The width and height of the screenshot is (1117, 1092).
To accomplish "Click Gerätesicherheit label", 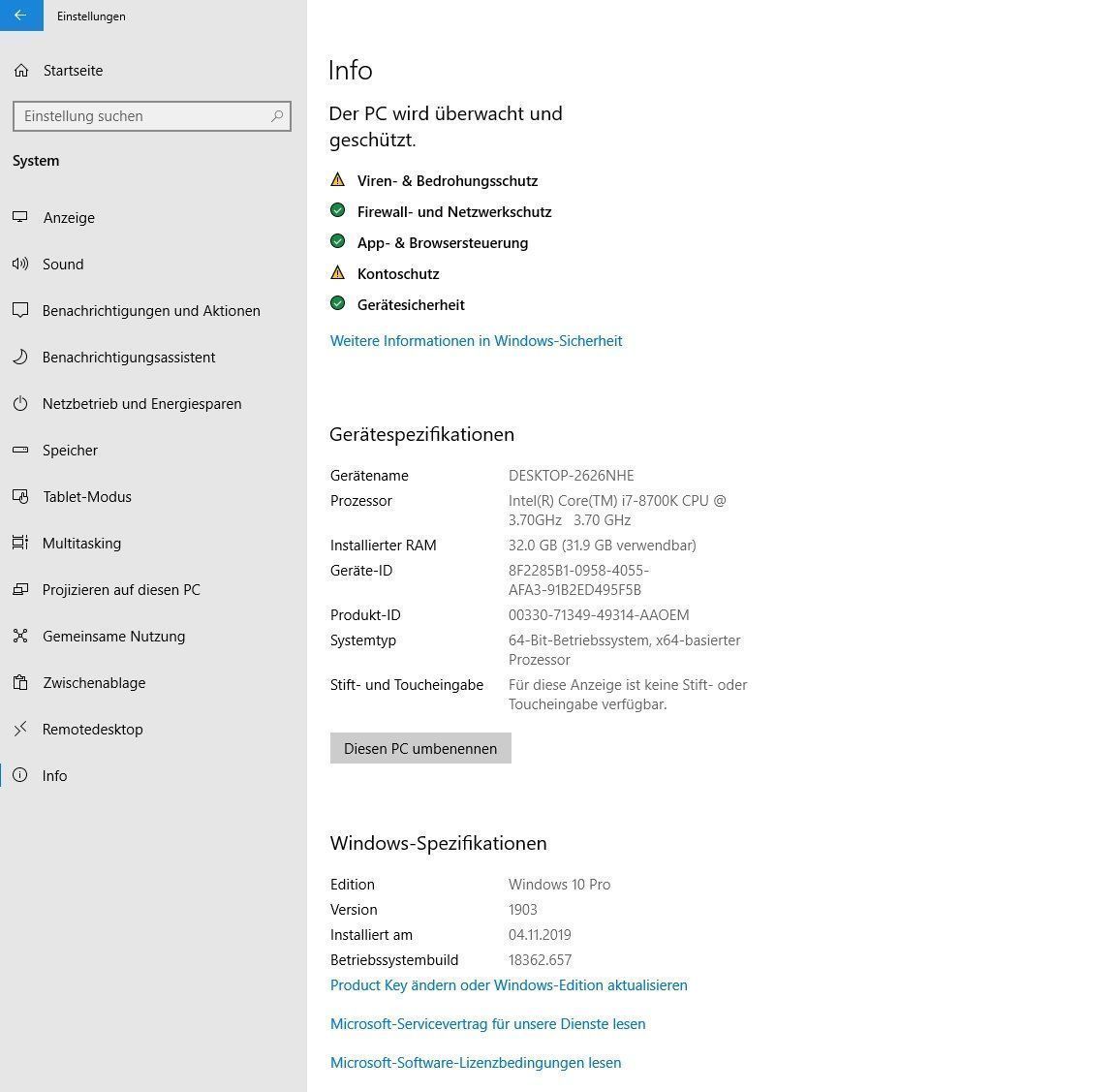I will (x=411, y=305).
